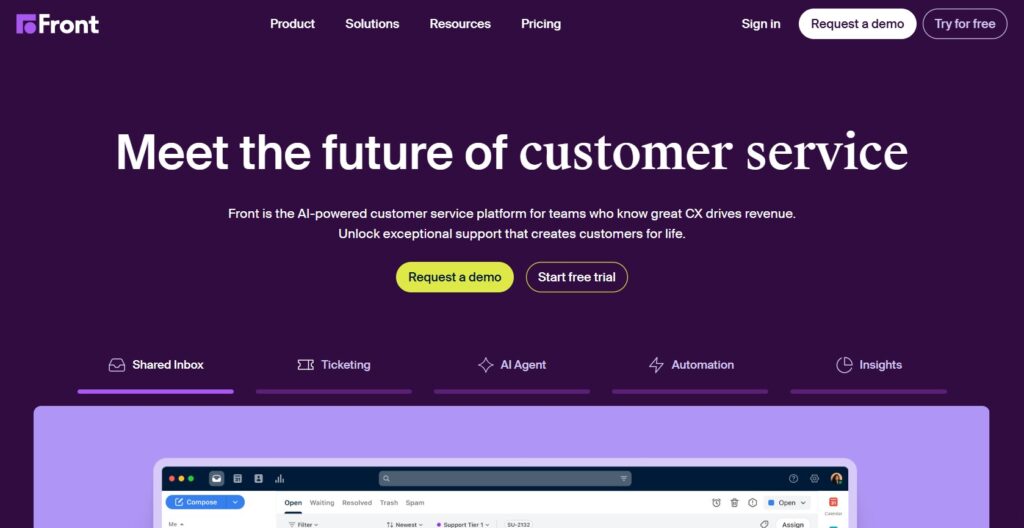
Task: Click the yellow Request a demo button
Action: [455, 277]
